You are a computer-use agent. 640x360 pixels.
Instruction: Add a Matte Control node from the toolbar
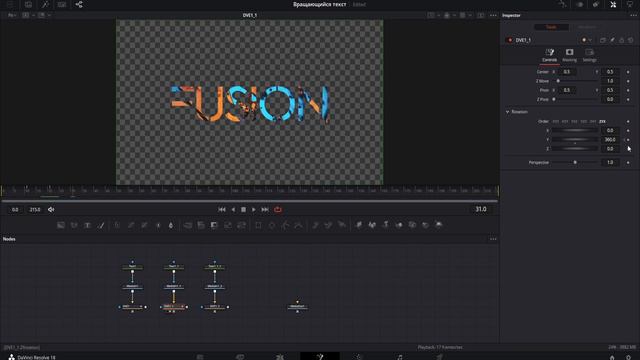(214, 225)
